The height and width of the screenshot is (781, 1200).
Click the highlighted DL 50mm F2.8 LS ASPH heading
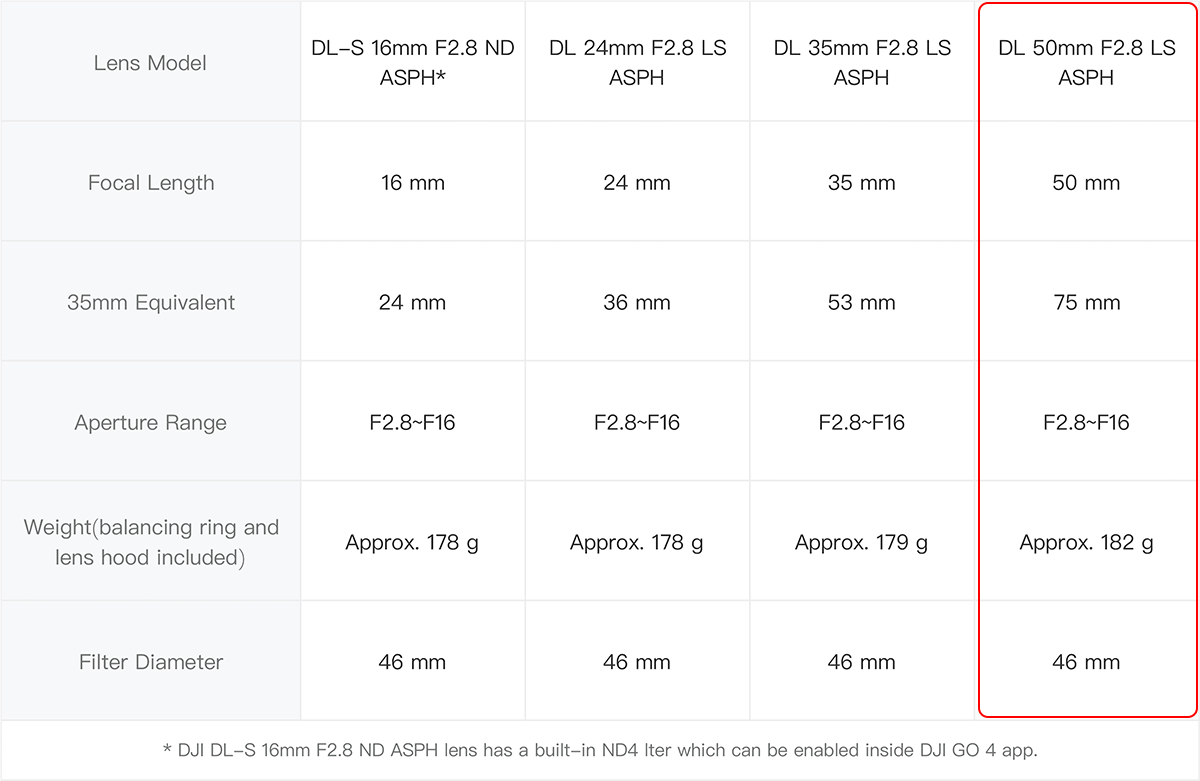(1087, 62)
